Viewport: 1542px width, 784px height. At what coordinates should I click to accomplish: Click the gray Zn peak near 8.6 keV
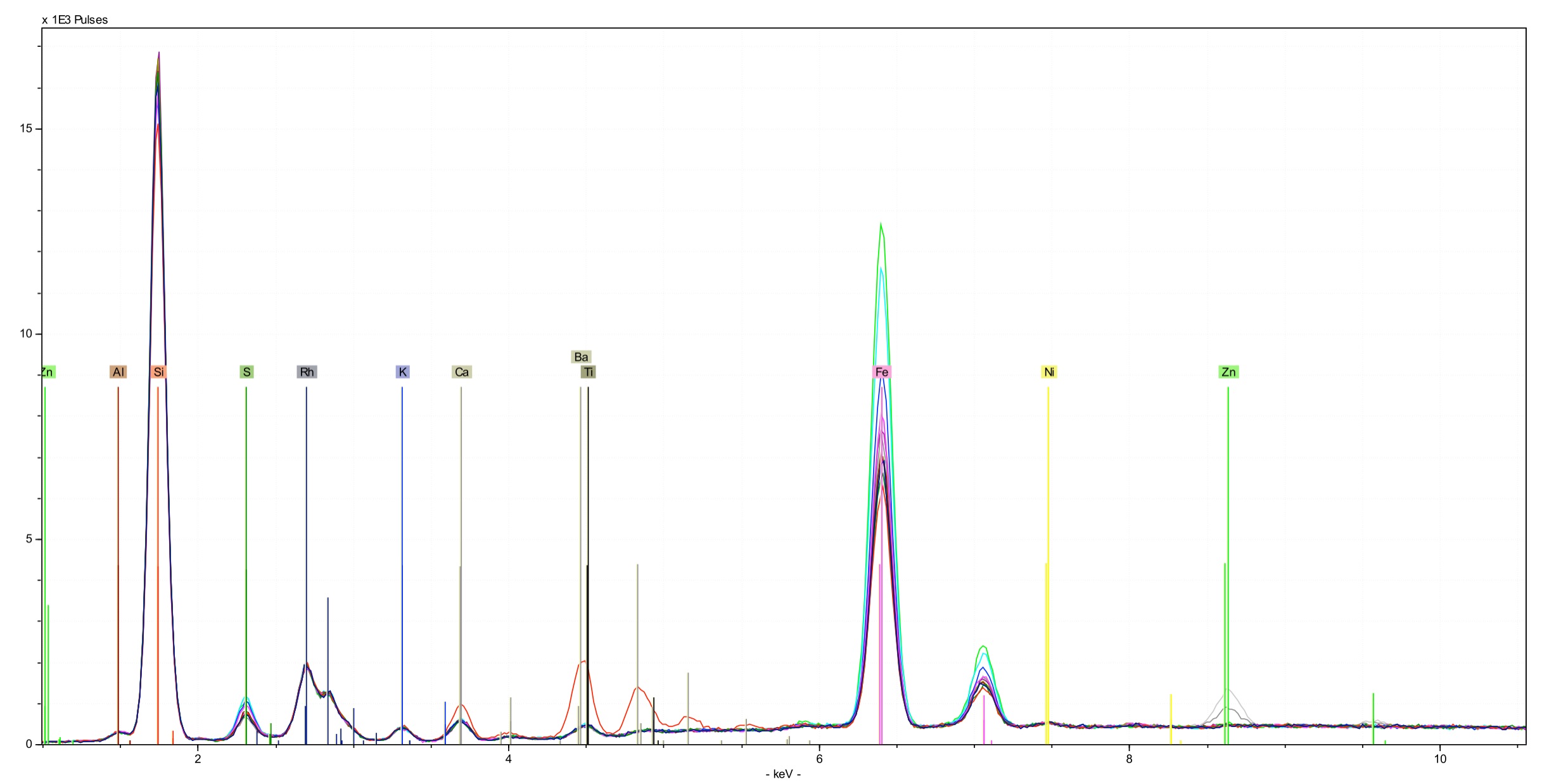pos(1228,690)
